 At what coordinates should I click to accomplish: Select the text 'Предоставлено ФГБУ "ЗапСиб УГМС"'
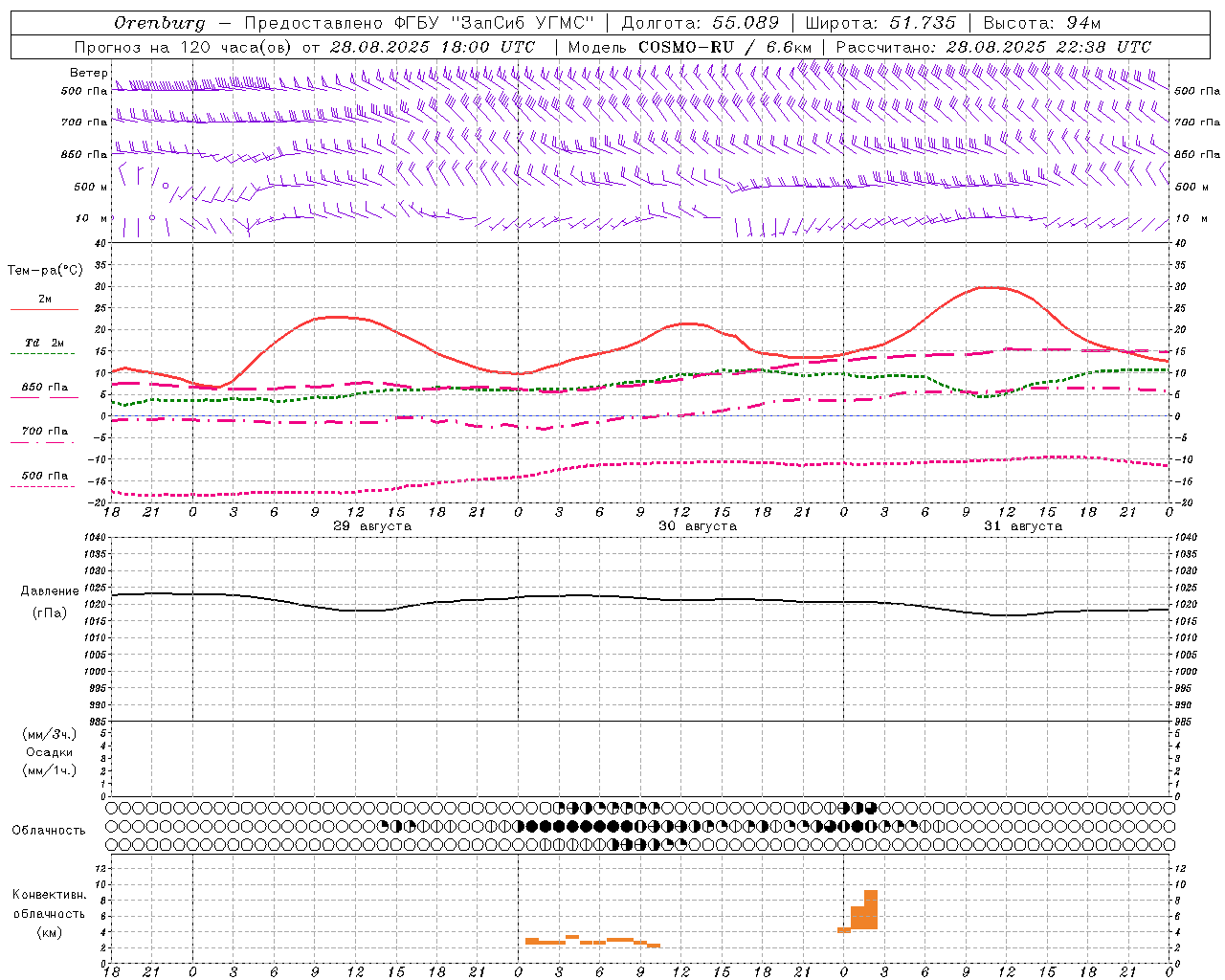click(x=419, y=23)
